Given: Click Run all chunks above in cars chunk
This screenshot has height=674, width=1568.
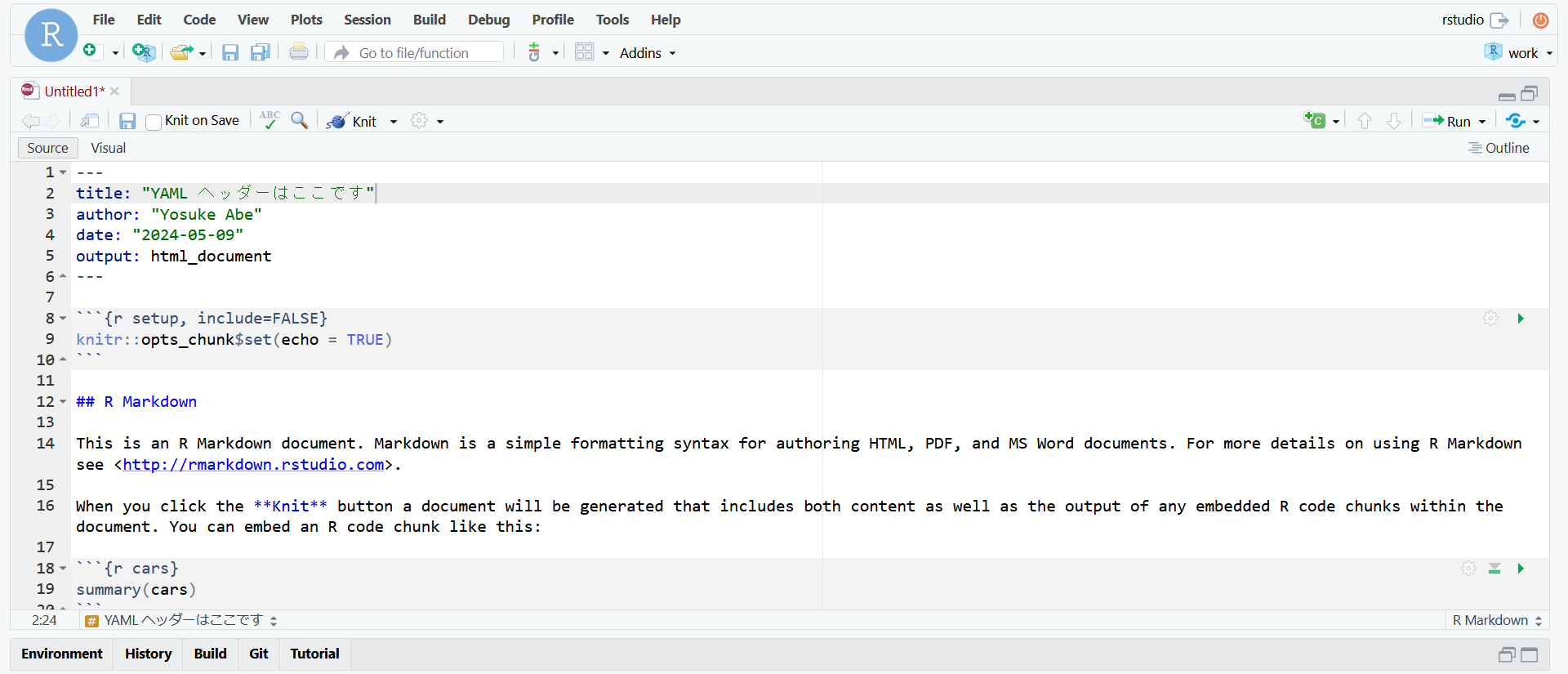Looking at the screenshot, I should (1494, 569).
